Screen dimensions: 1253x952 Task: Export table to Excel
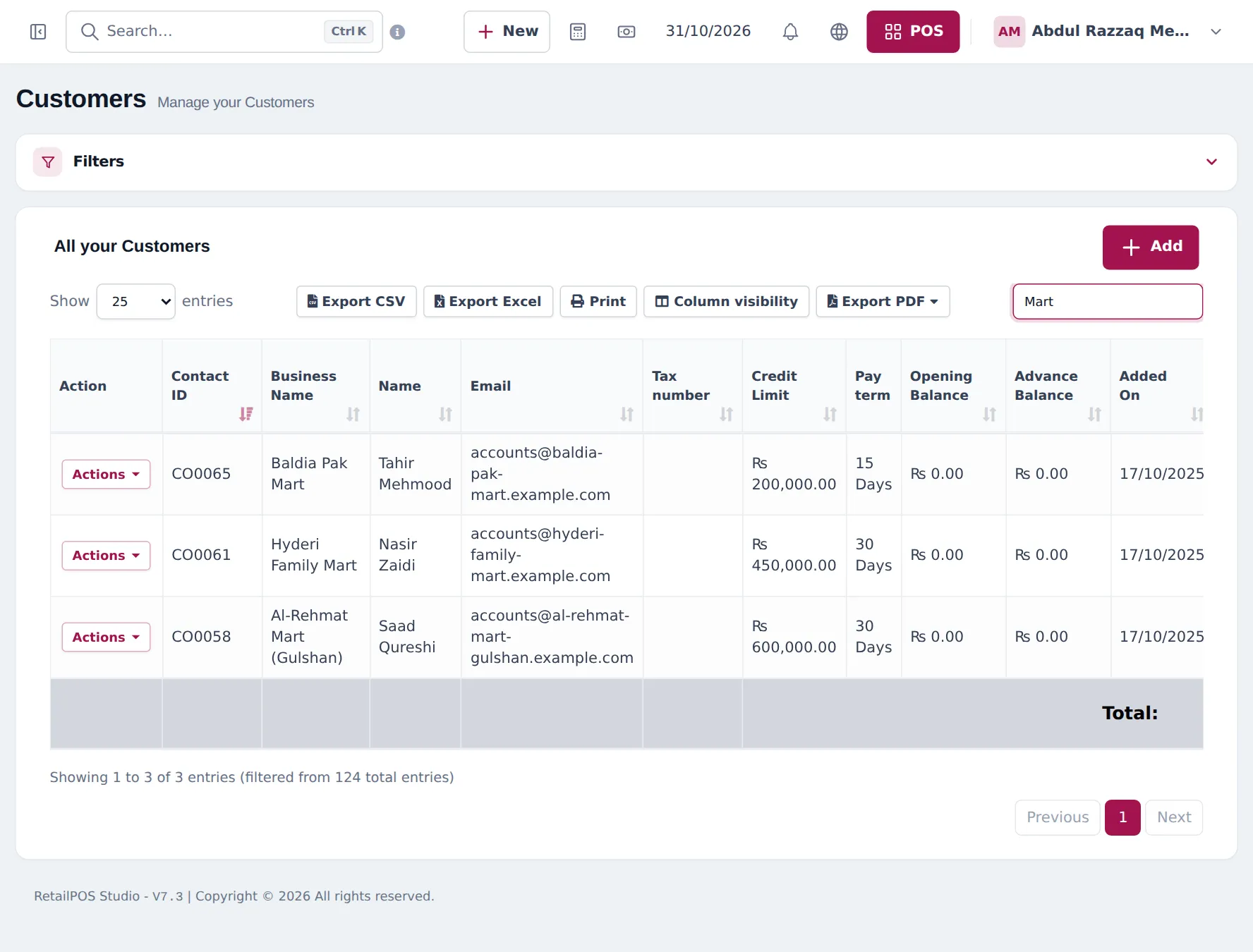pyautogui.click(x=488, y=302)
